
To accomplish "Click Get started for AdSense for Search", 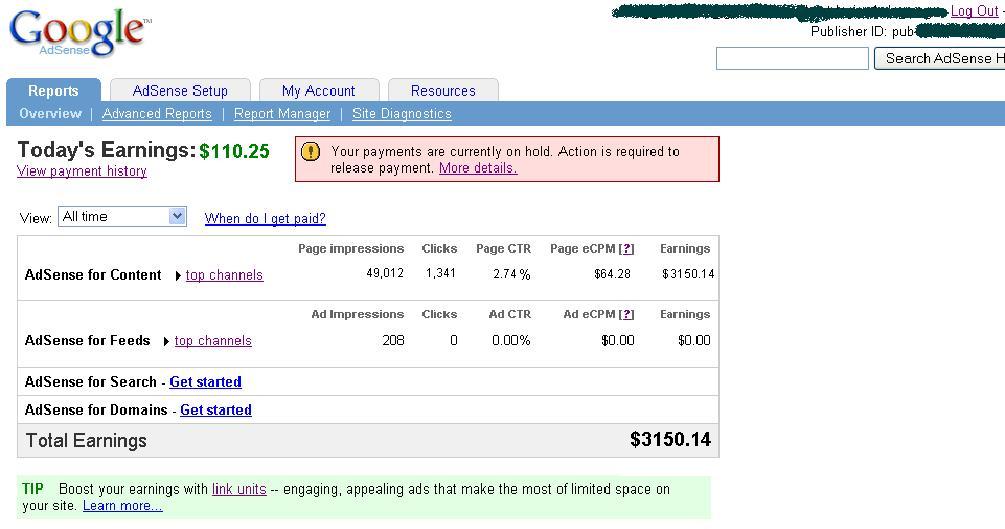I will (206, 382).
